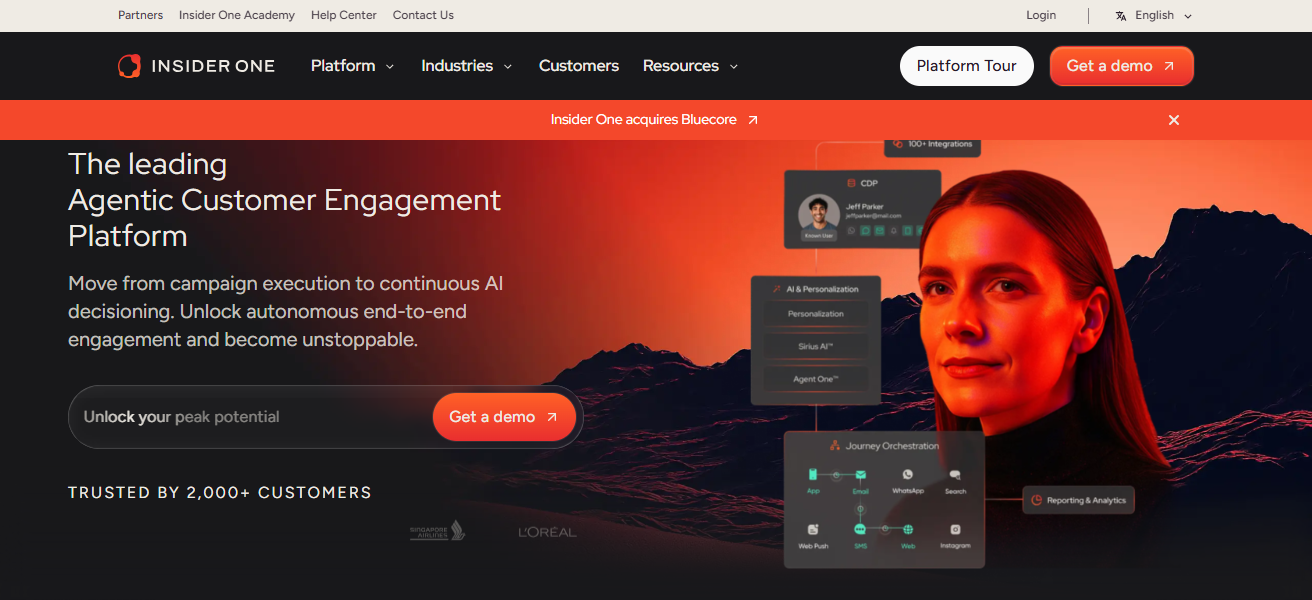Click the Journey Orchestration heading icon

[835, 445]
